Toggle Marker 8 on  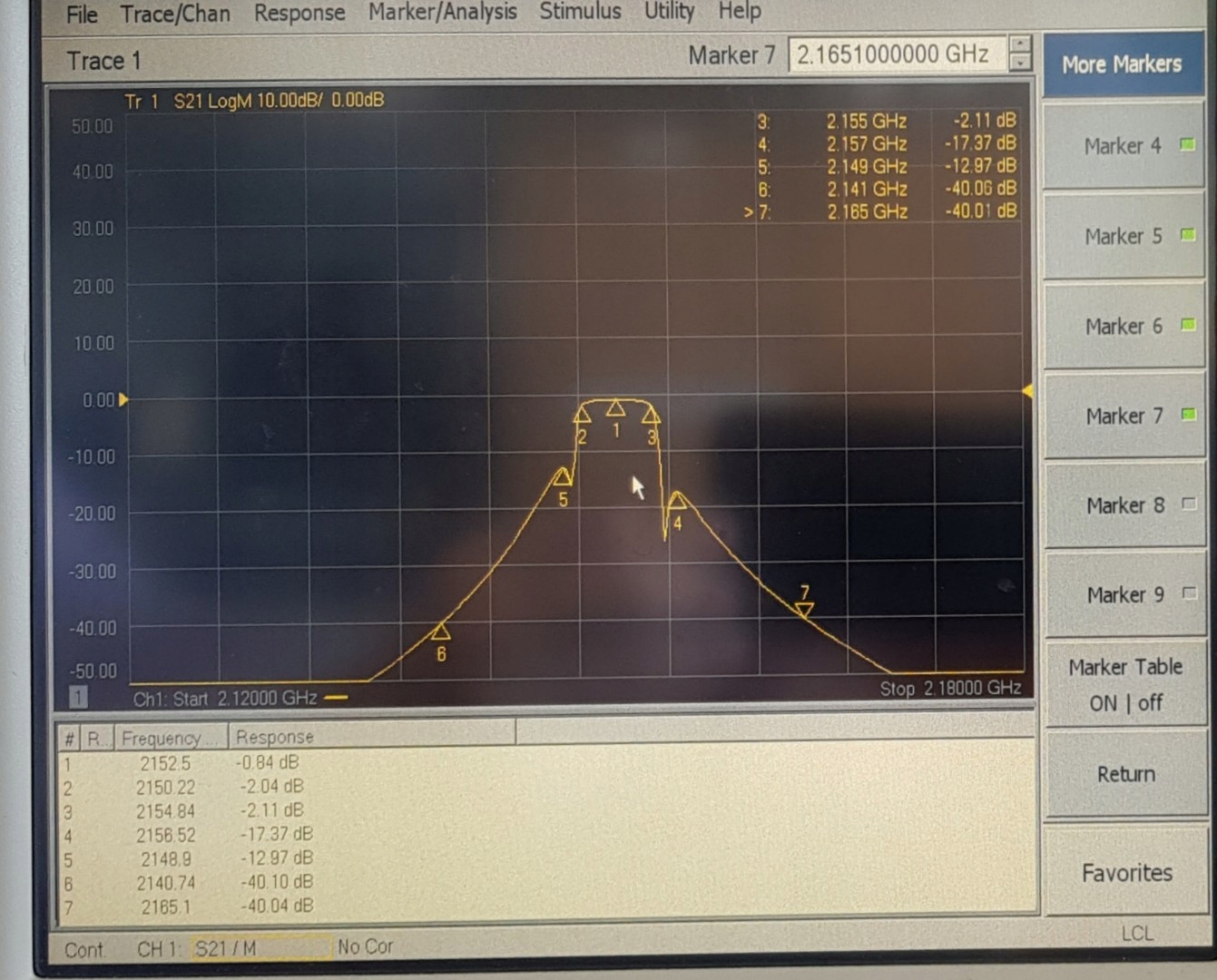coord(1124,505)
